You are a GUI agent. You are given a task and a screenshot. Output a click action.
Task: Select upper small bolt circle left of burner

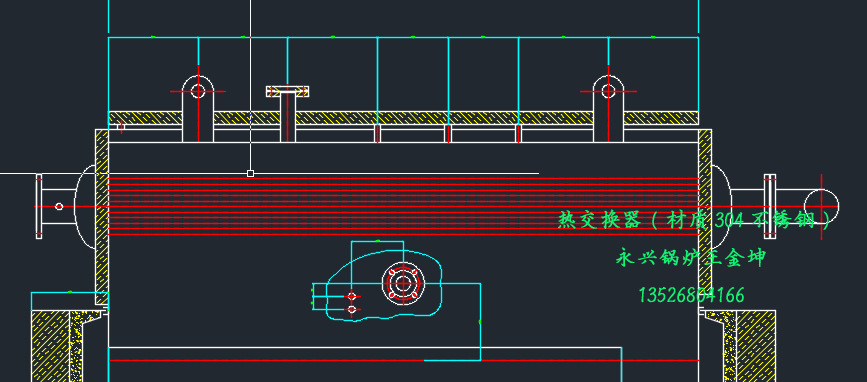(x=352, y=297)
